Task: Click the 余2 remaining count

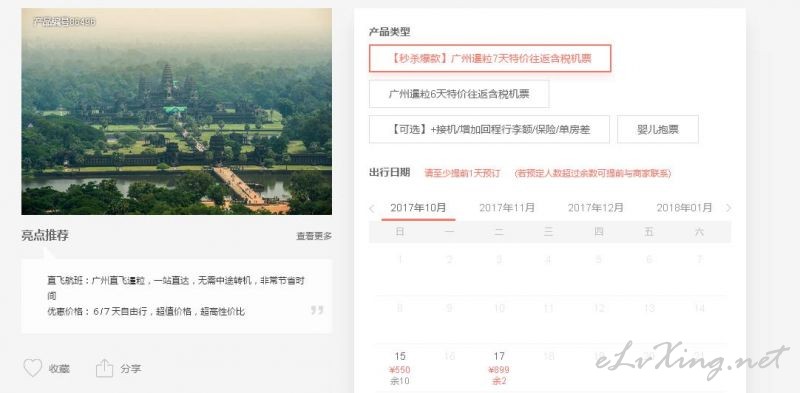Action: 499,381
